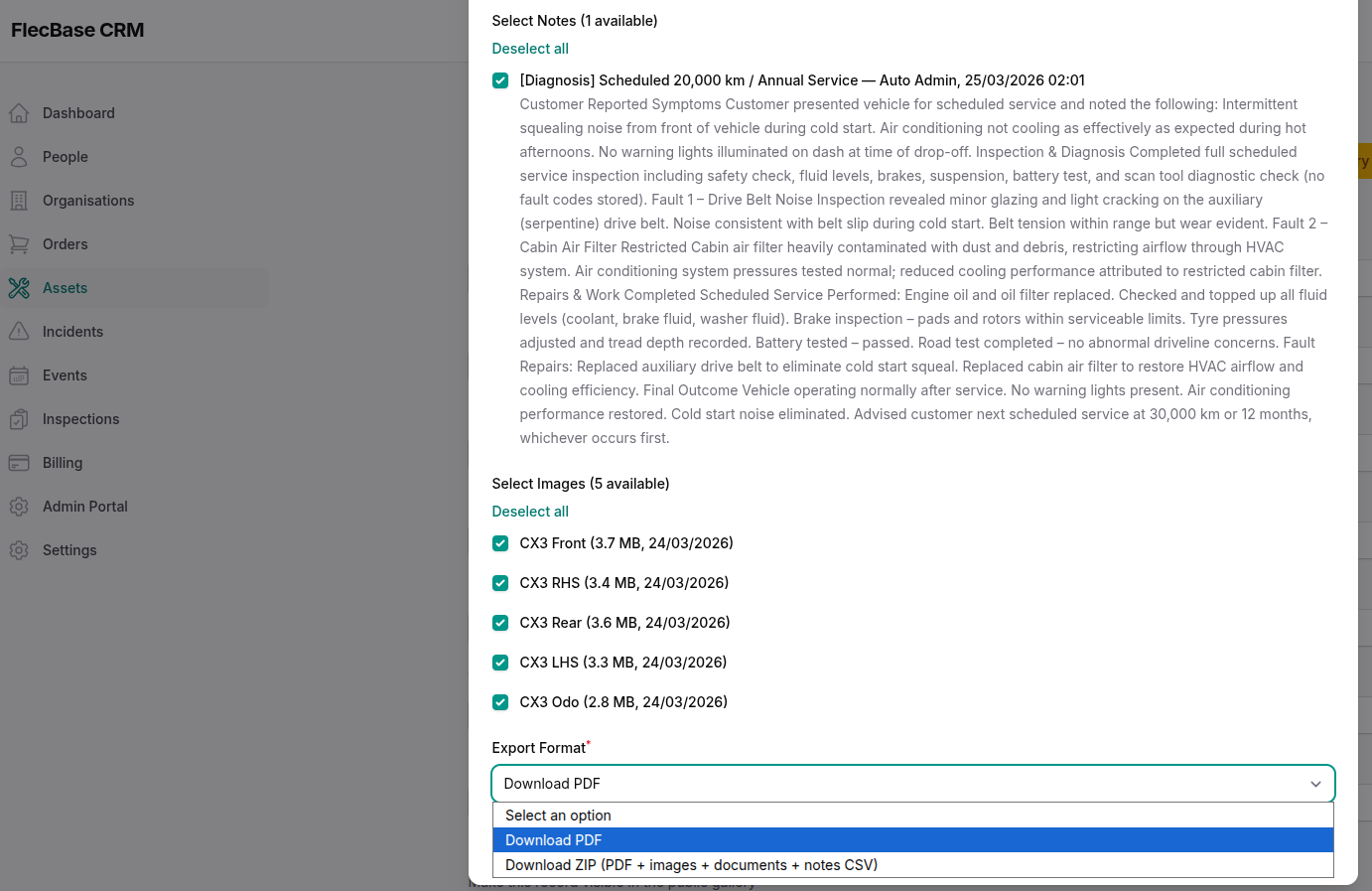Deselect the CX3 Front image checkbox

500,543
